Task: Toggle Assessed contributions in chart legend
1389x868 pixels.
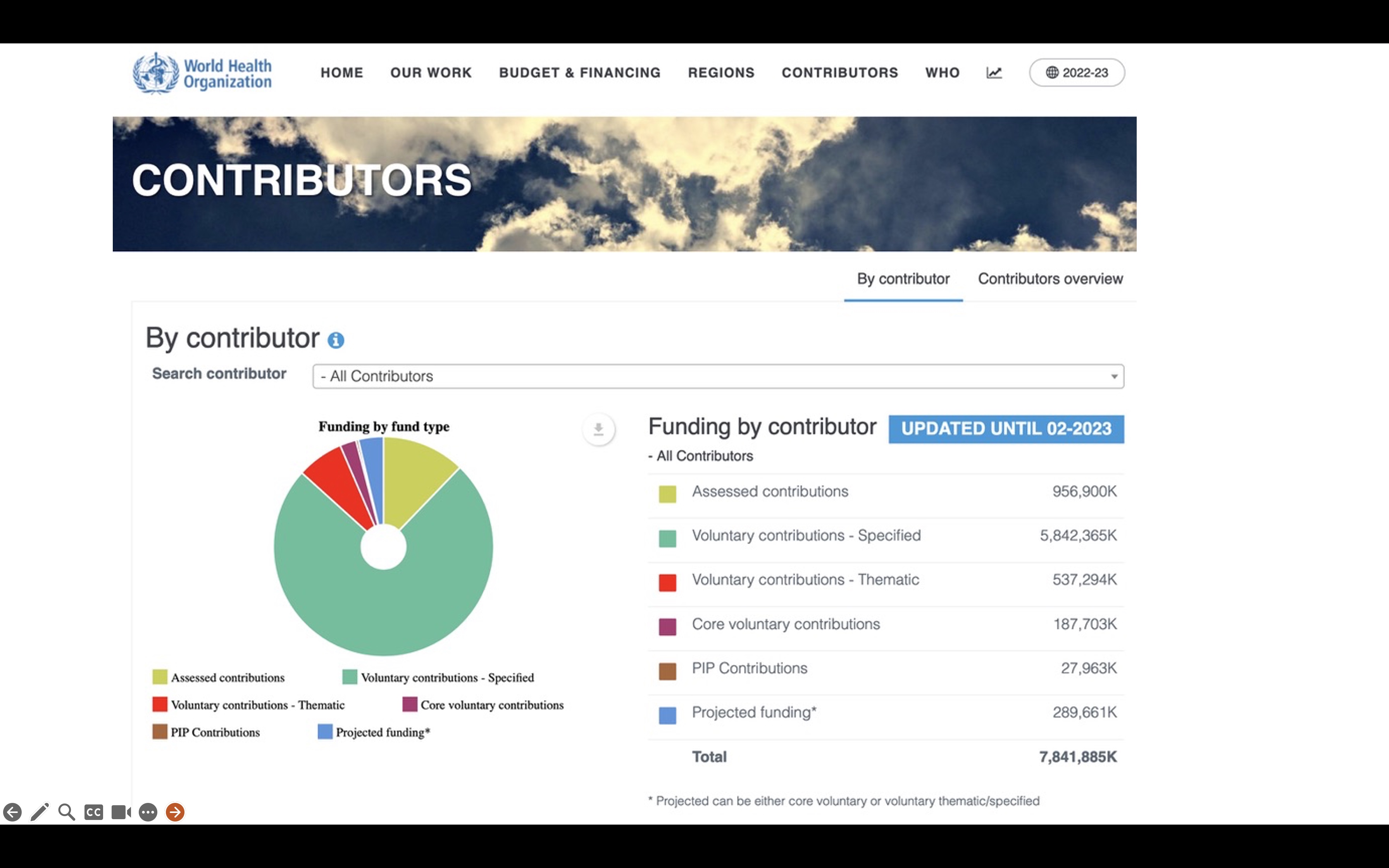Action: coord(218,677)
